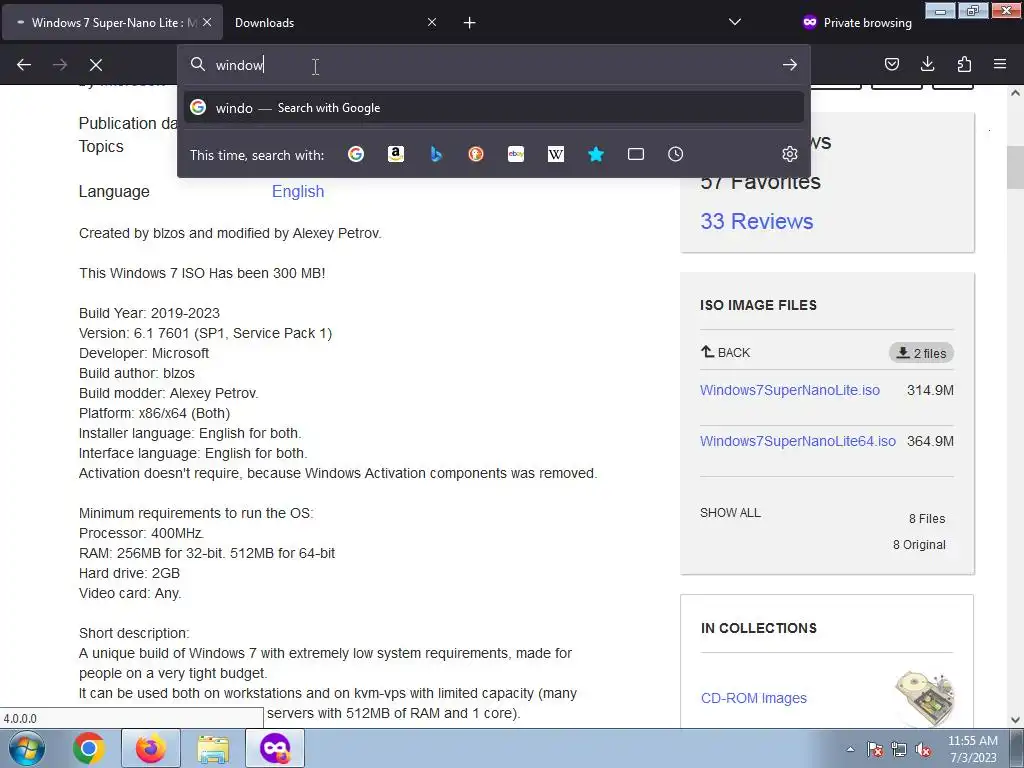This screenshot has width=1024, height=768.
Task: Open Windows Explorer from the taskbar
Action: click(213, 748)
